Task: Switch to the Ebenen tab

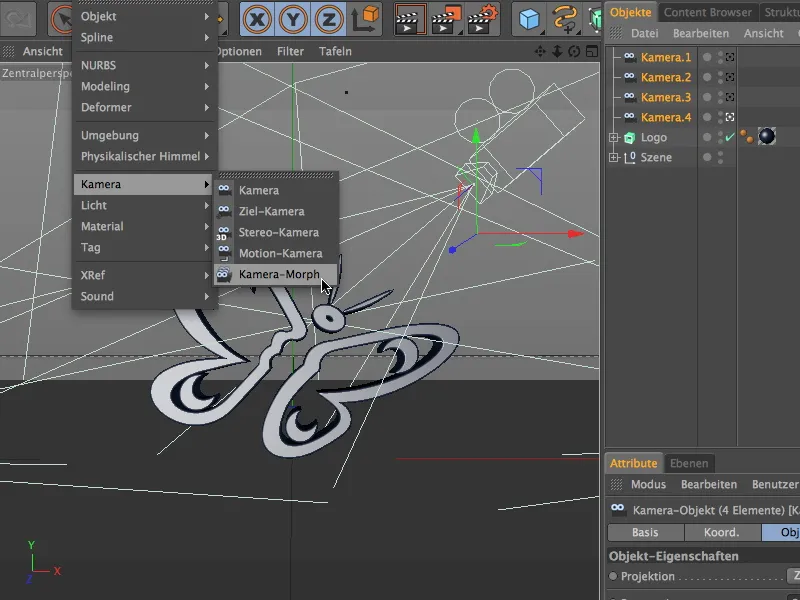Action: 689,463
